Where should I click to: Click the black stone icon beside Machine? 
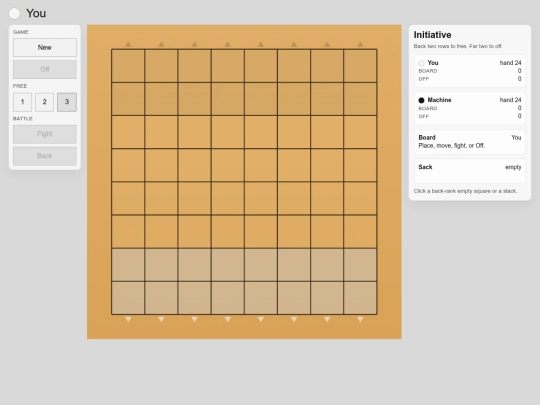421,100
